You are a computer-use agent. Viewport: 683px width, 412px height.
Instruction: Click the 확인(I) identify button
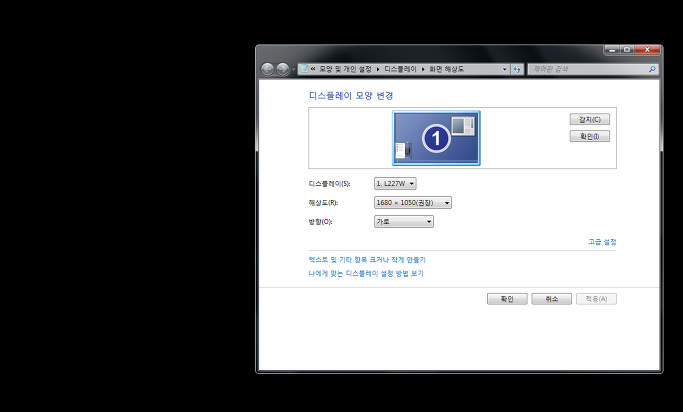590,136
